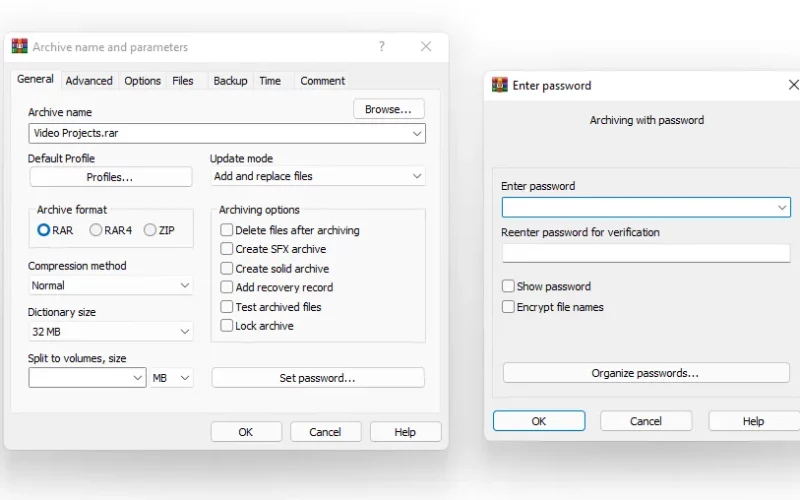The height and width of the screenshot is (500, 800).
Task: Open the MB unit dropdown
Action: (171, 378)
